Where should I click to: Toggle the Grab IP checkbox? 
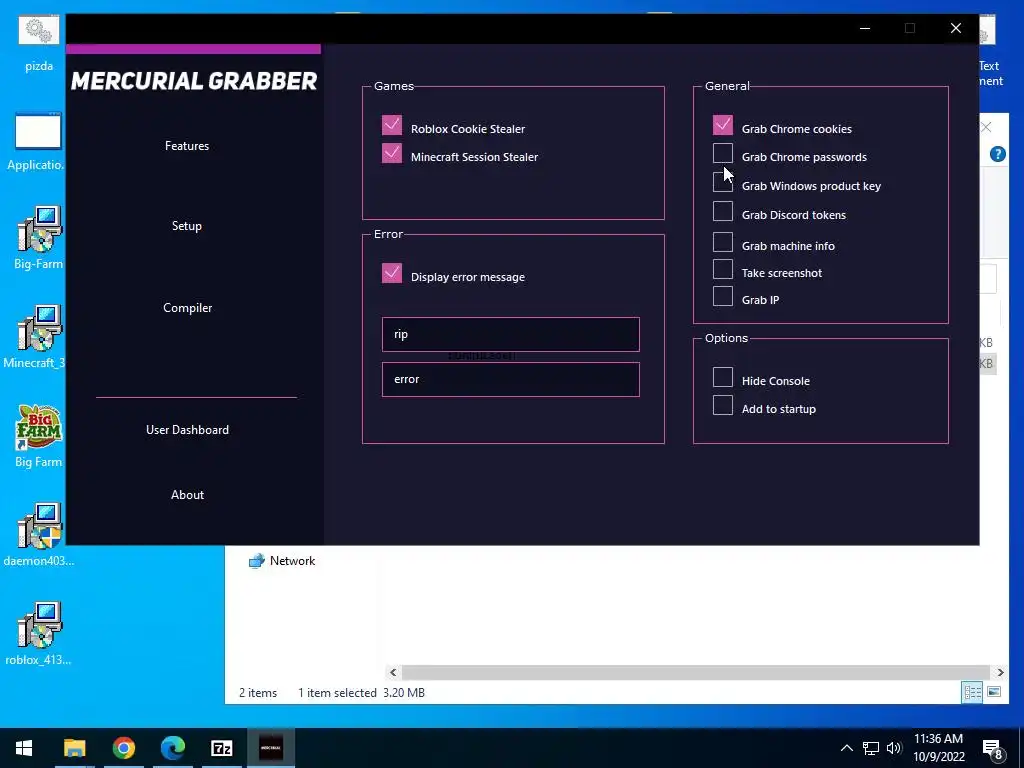(723, 296)
